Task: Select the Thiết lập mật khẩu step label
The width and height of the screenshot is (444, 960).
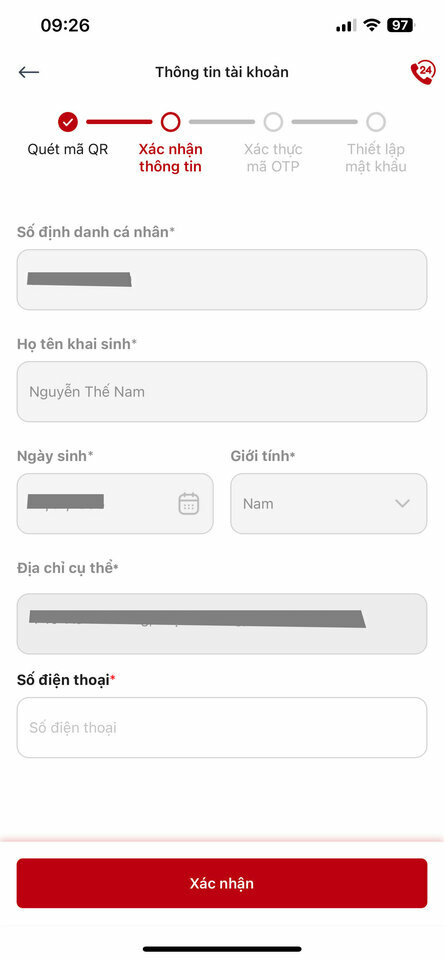Action: [x=375, y=157]
